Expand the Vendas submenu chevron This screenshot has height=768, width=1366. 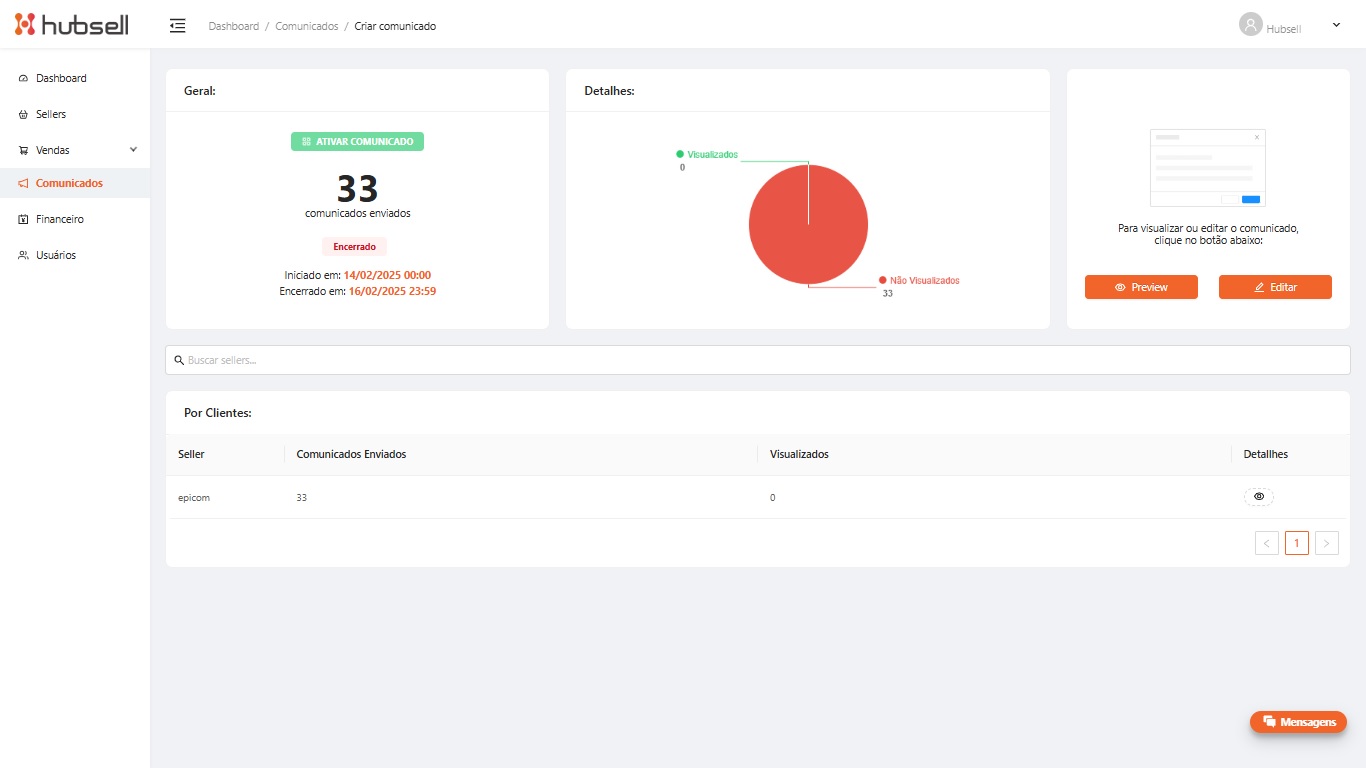134,150
